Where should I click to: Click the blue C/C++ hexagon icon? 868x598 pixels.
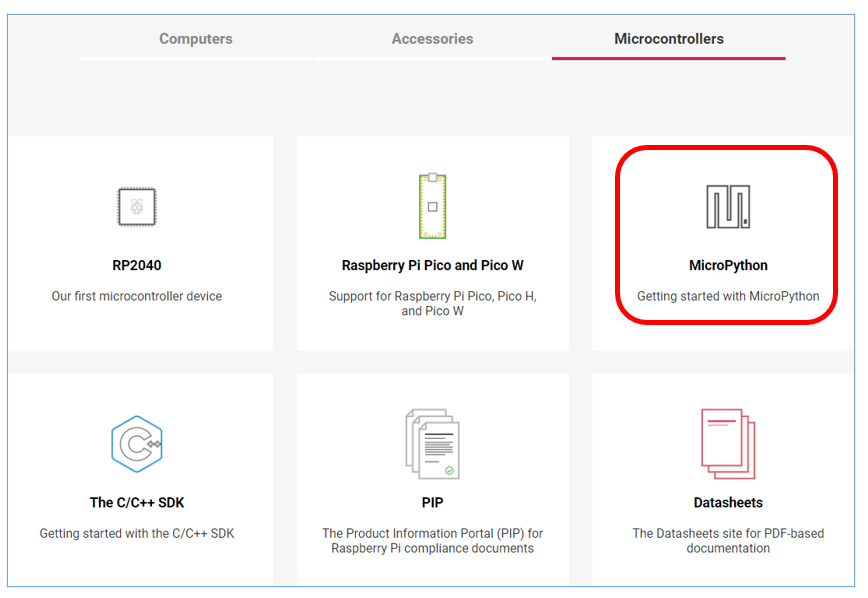click(x=137, y=444)
